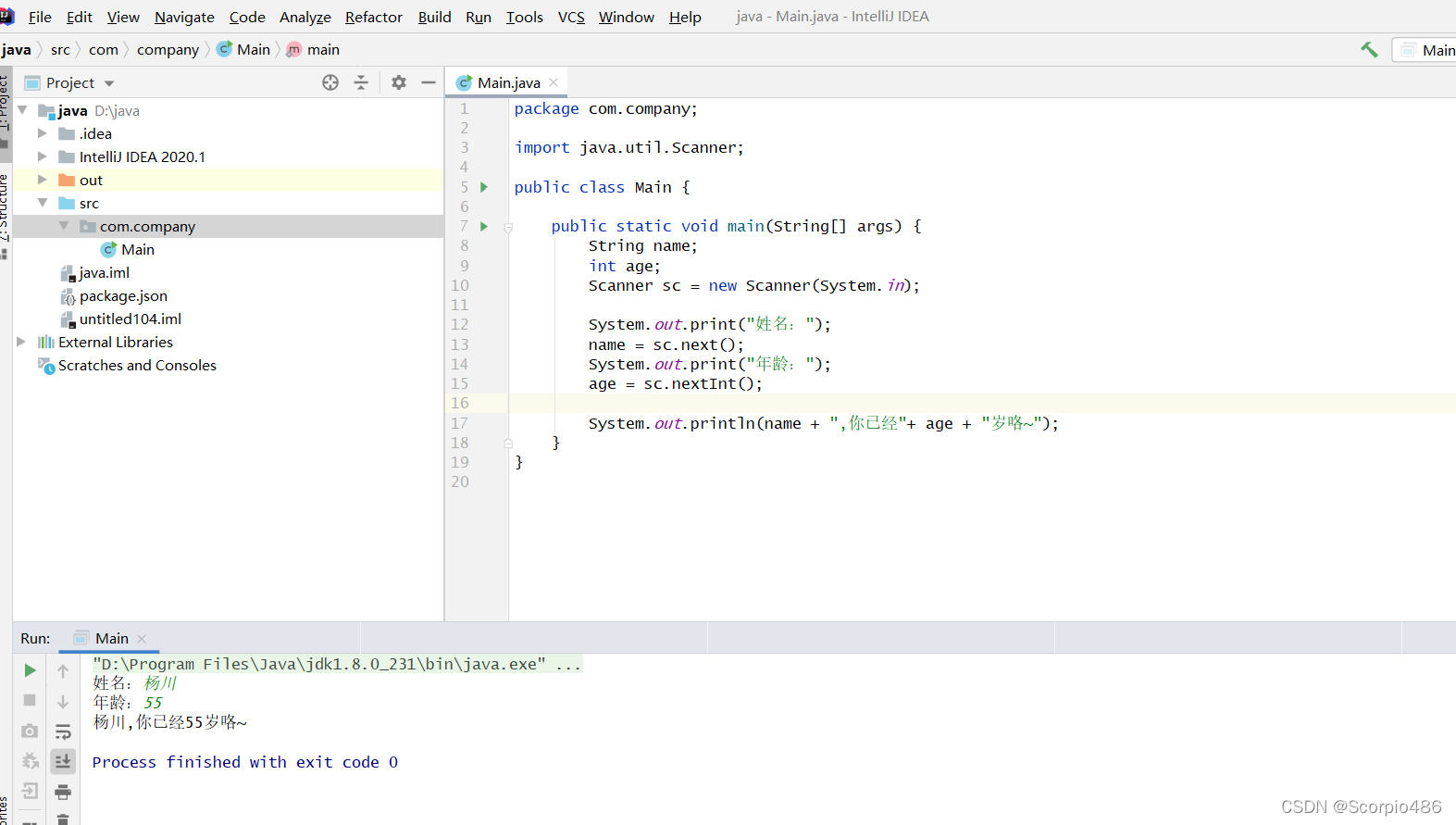Image resolution: width=1456 pixels, height=825 pixels.
Task: Open the Code menu
Action: point(247,17)
